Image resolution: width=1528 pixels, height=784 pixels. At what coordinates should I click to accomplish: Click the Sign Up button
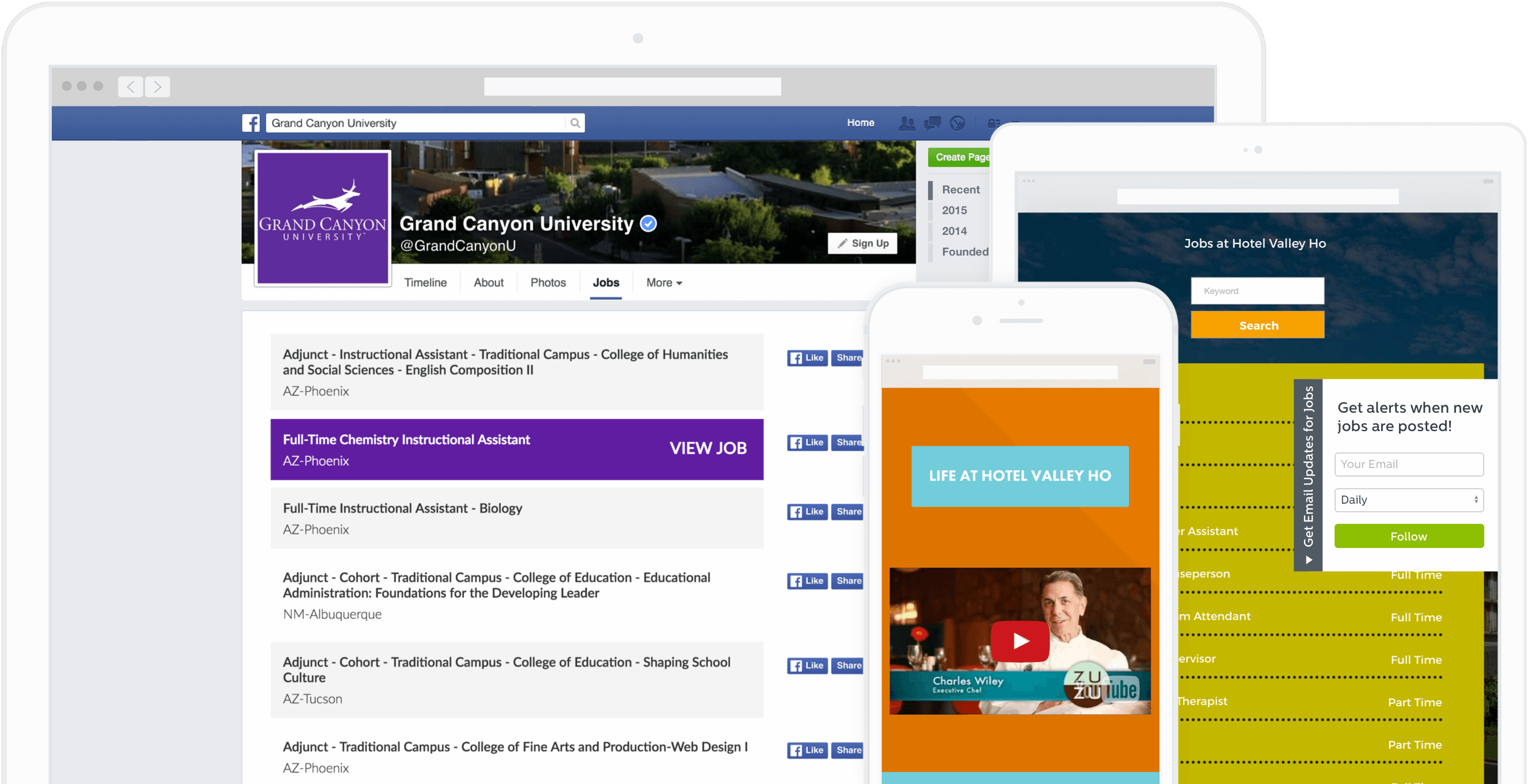pos(862,243)
